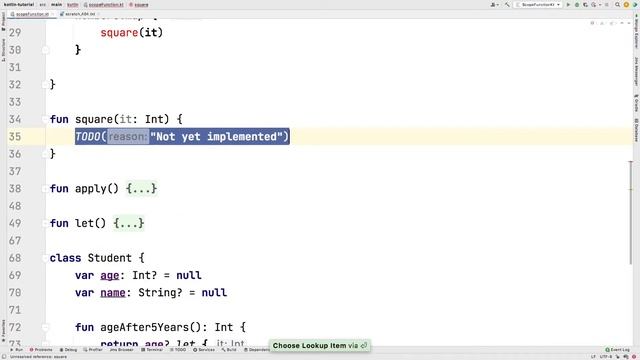Open the Debug tool window

click(x=68, y=350)
